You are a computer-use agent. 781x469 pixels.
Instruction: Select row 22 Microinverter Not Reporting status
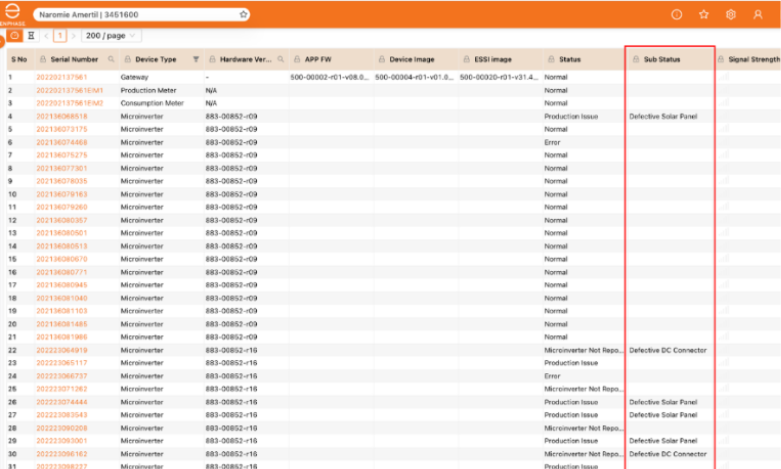pyautogui.click(x=583, y=350)
